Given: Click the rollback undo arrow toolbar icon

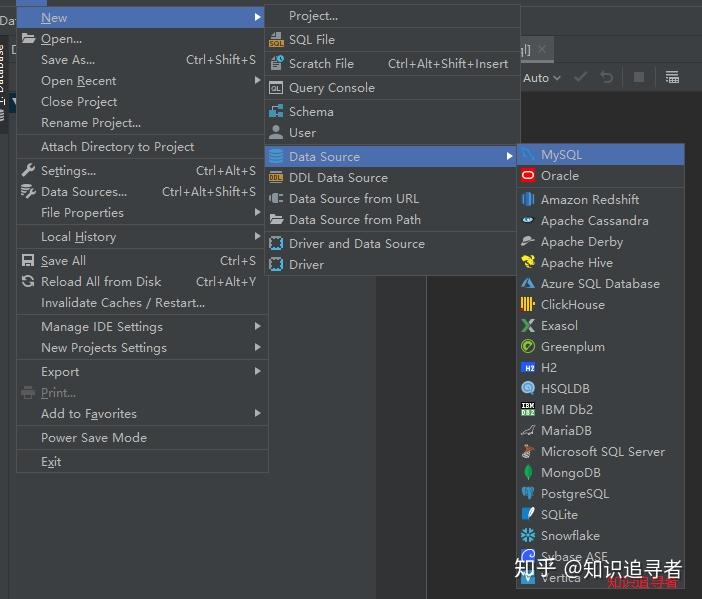Looking at the screenshot, I should pyautogui.click(x=607, y=77).
